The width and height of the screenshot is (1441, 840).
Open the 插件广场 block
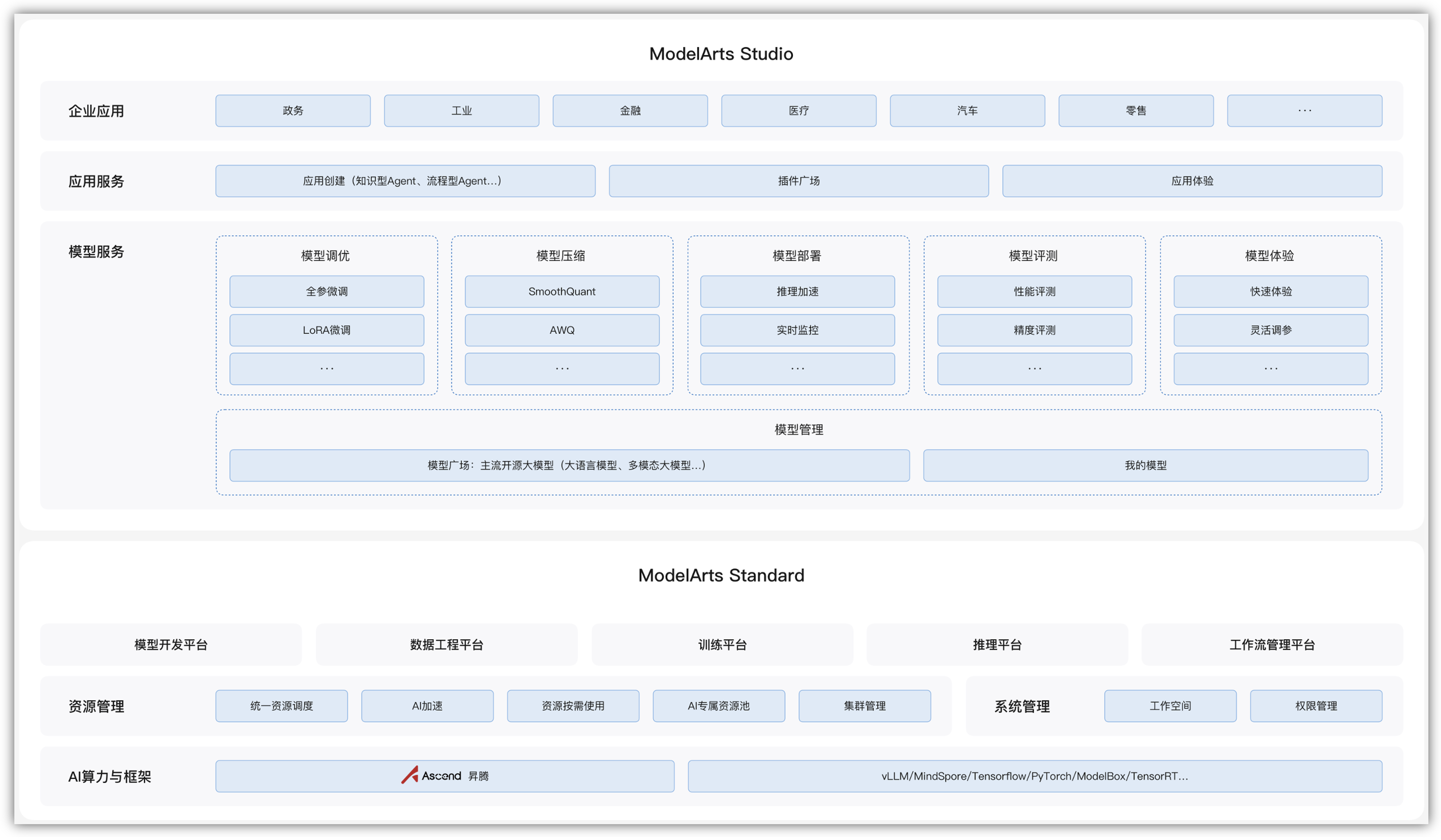click(x=798, y=181)
